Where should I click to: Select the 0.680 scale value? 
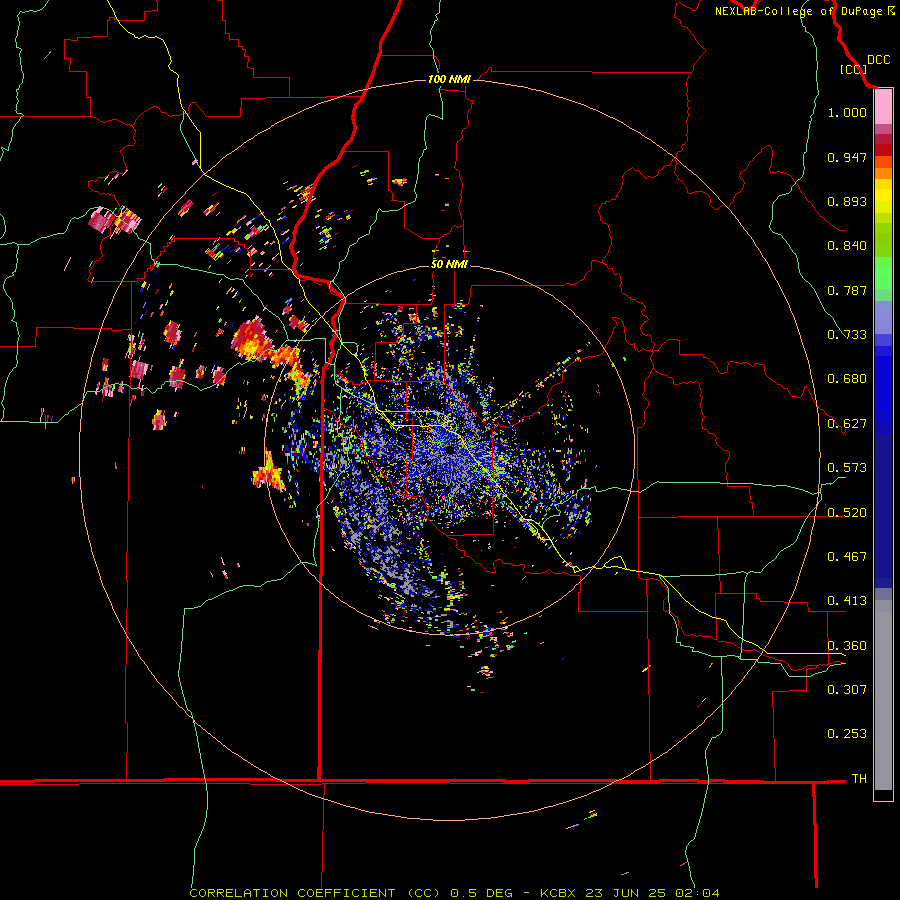click(847, 379)
